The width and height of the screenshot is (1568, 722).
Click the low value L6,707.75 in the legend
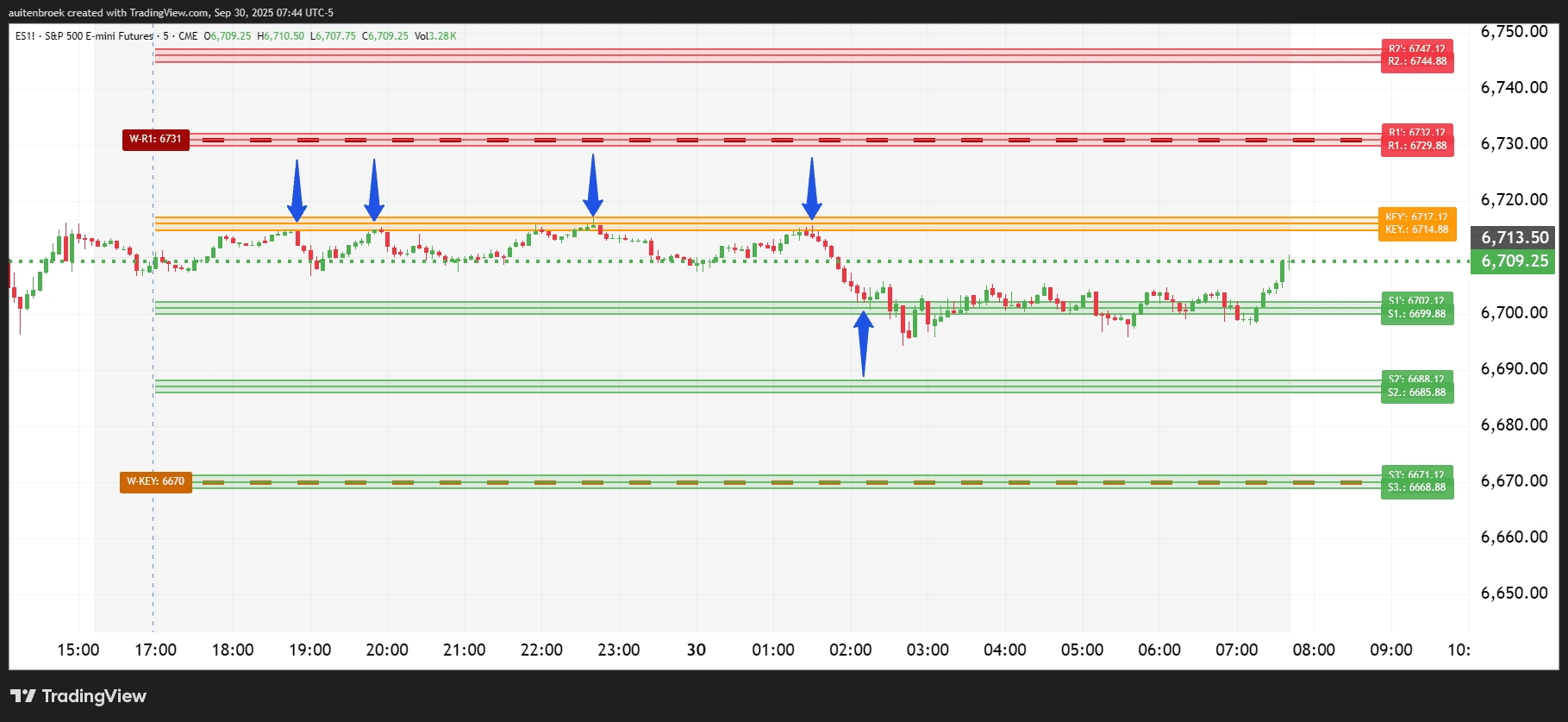333,36
